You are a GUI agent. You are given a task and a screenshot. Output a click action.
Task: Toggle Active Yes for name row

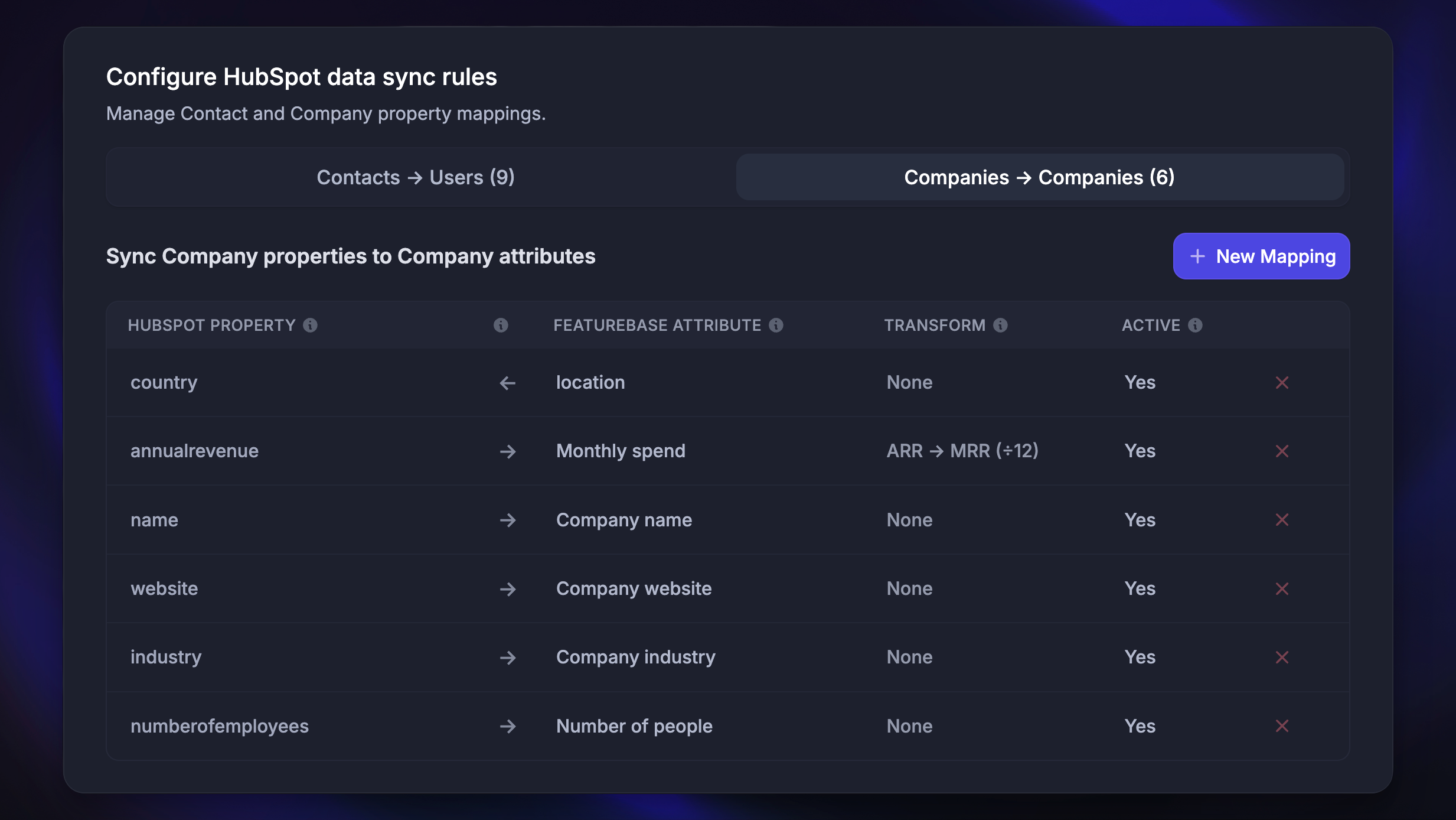[x=1140, y=520]
